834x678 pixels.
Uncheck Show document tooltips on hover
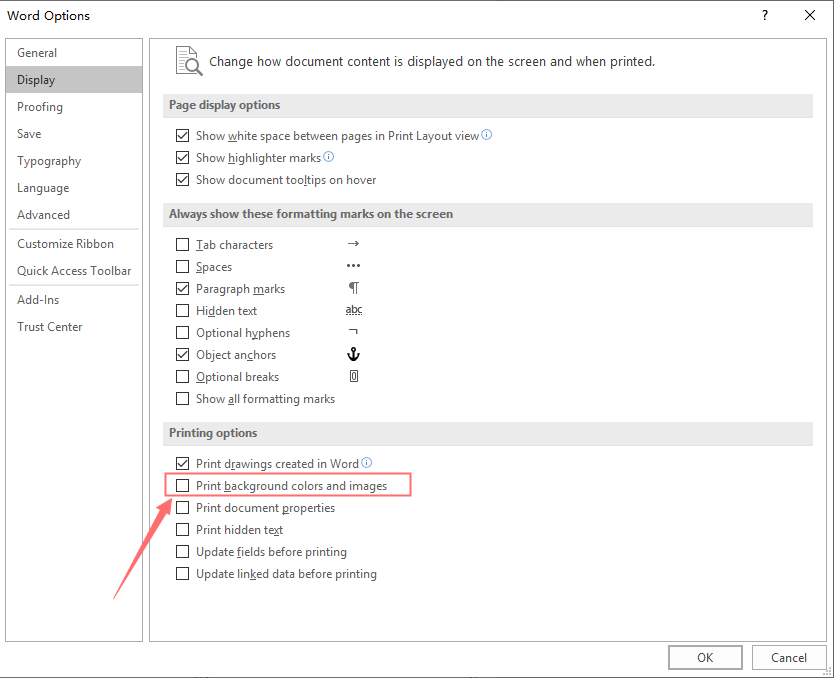[182, 180]
